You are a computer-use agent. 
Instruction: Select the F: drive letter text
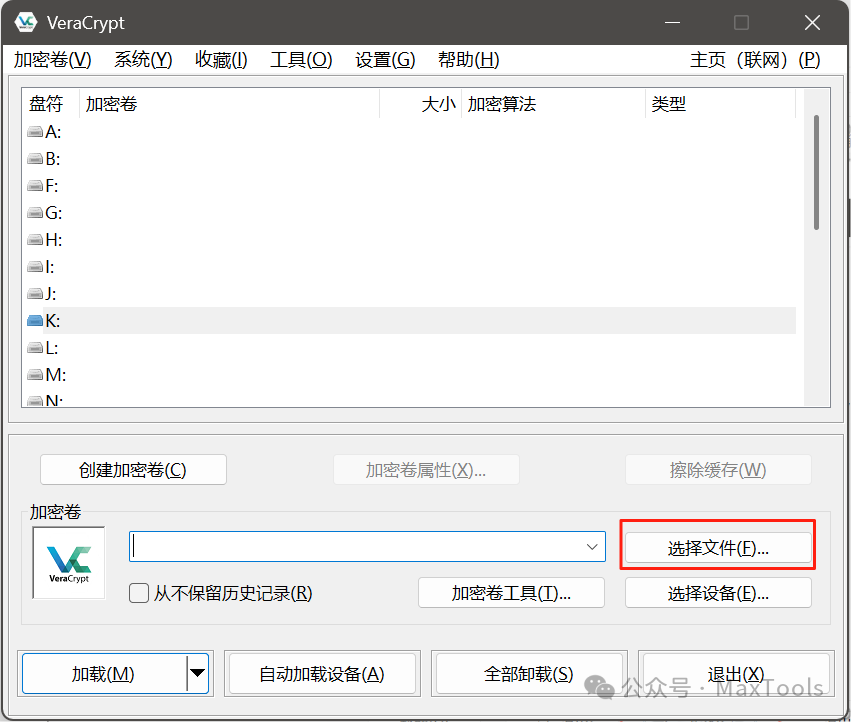[52, 186]
